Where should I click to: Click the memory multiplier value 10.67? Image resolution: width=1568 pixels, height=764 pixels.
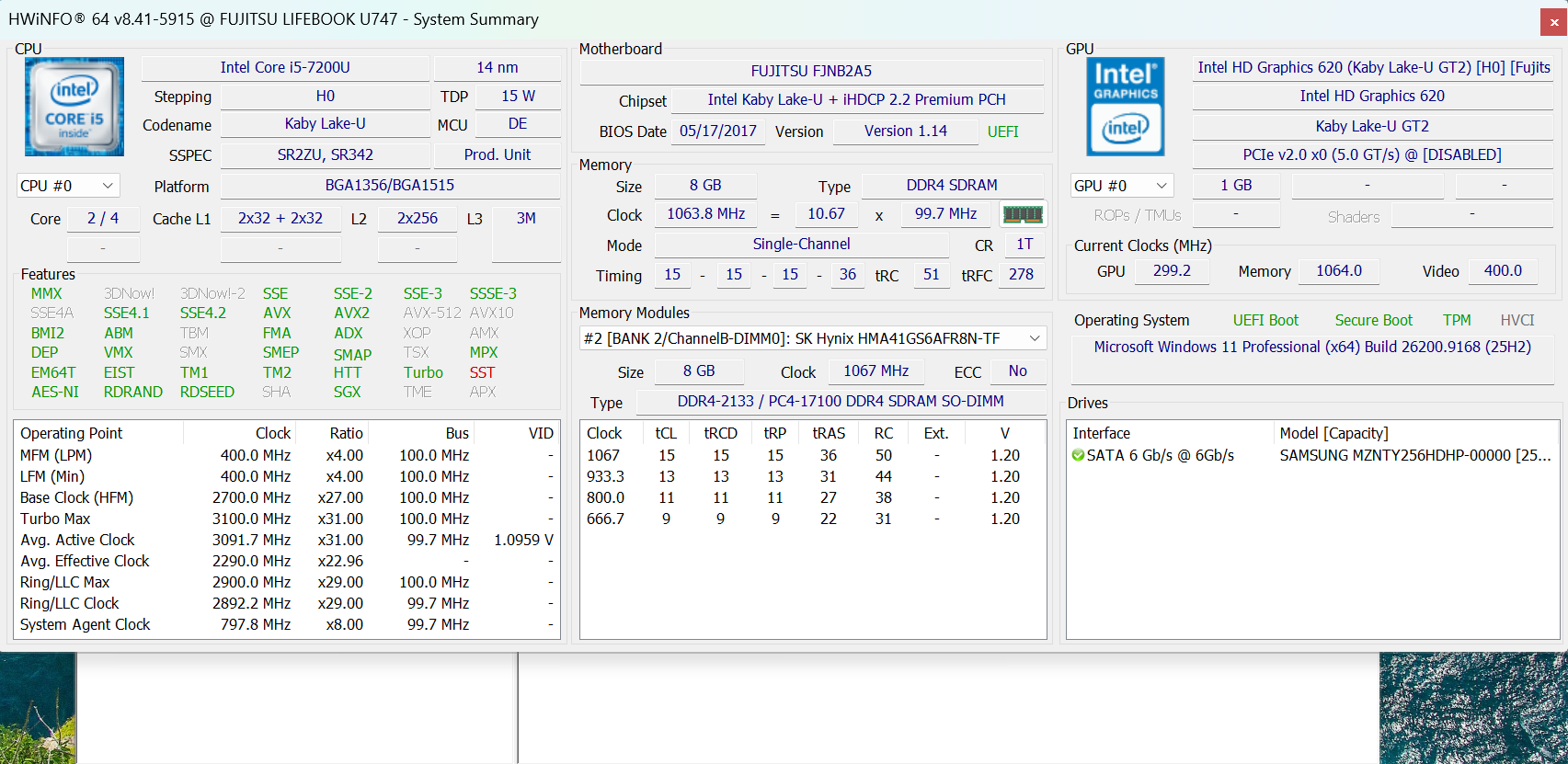coord(827,213)
